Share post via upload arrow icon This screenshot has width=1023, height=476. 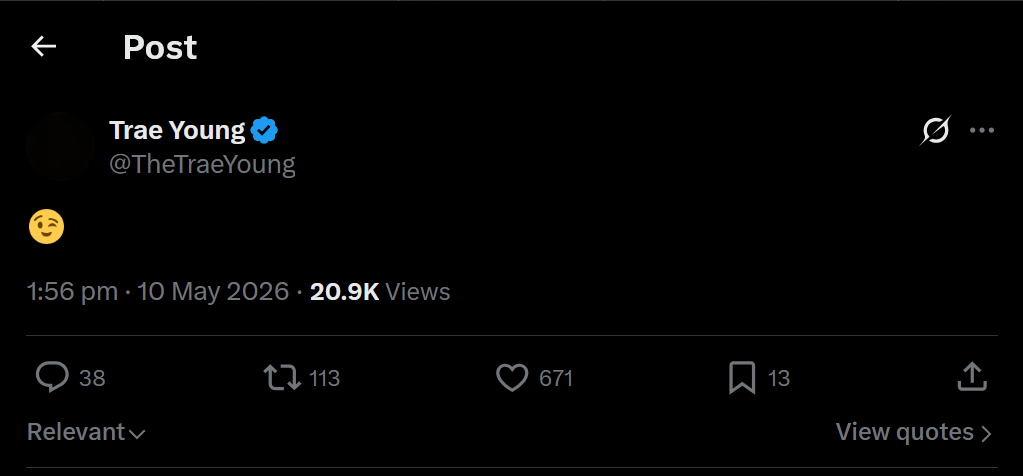click(971, 376)
